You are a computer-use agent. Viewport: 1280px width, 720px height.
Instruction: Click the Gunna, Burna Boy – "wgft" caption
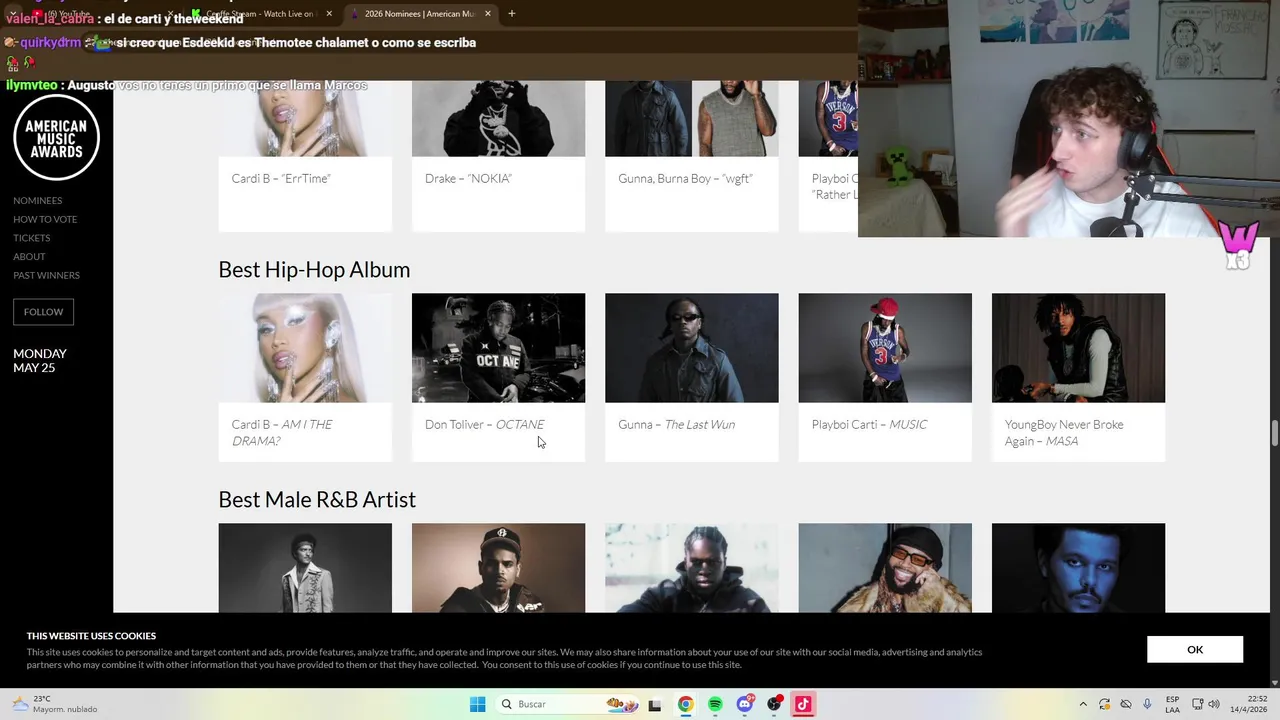click(685, 178)
